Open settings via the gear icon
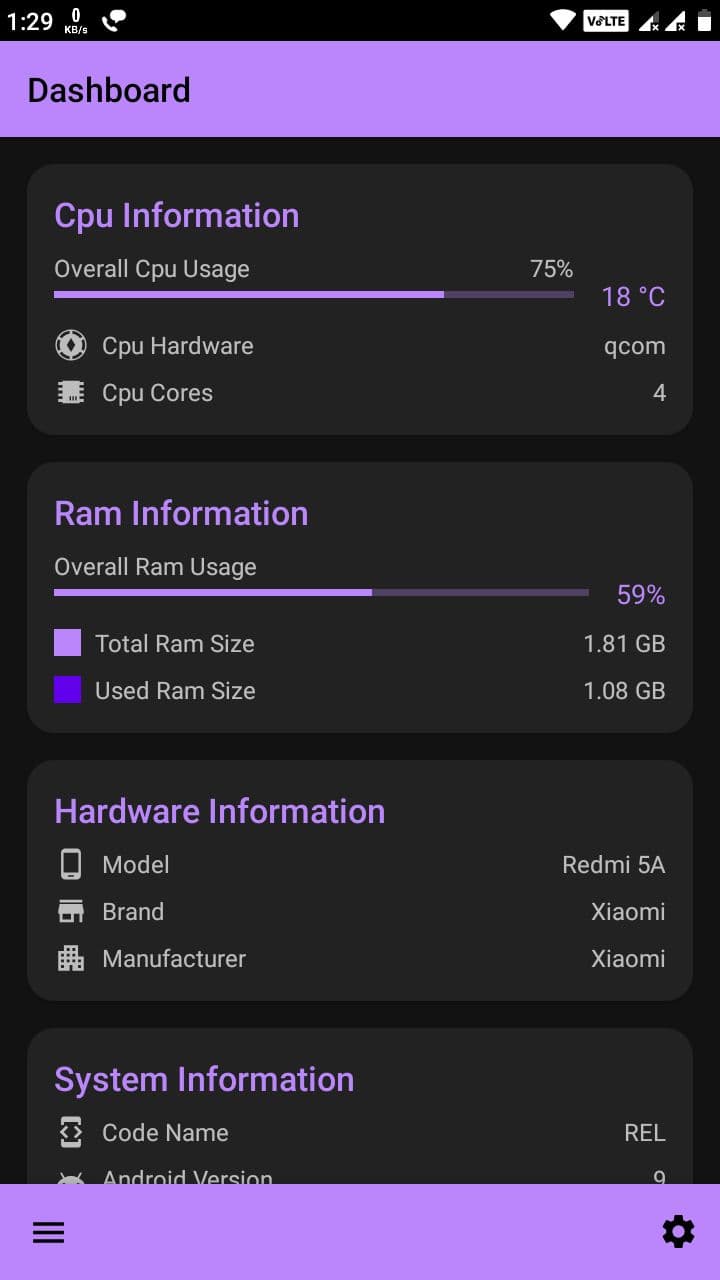This screenshot has height=1280, width=720. click(x=678, y=1232)
